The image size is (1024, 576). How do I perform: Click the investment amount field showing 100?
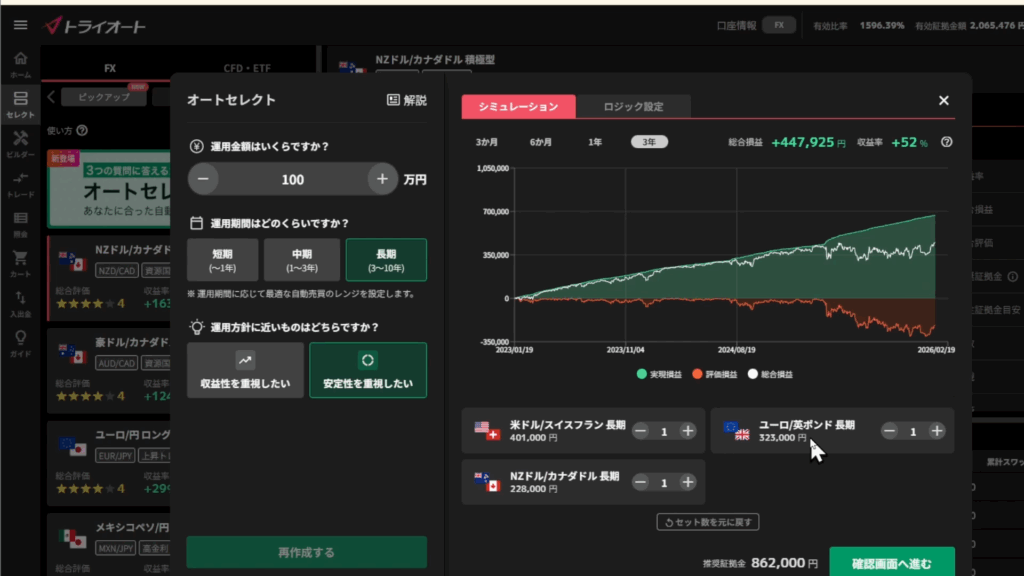coord(293,180)
